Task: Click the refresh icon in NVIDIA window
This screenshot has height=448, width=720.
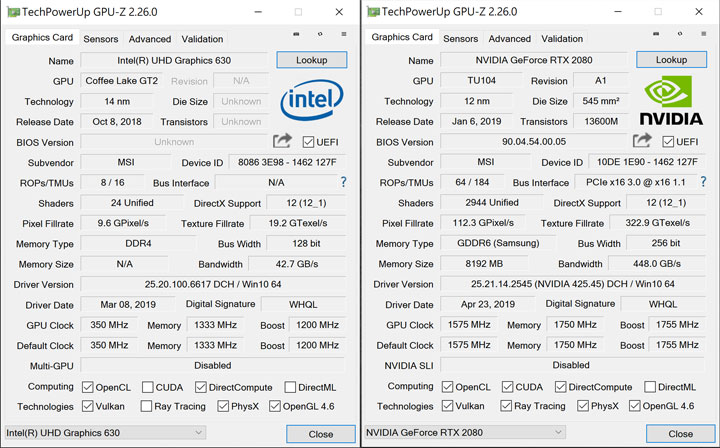Action: point(680,34)
